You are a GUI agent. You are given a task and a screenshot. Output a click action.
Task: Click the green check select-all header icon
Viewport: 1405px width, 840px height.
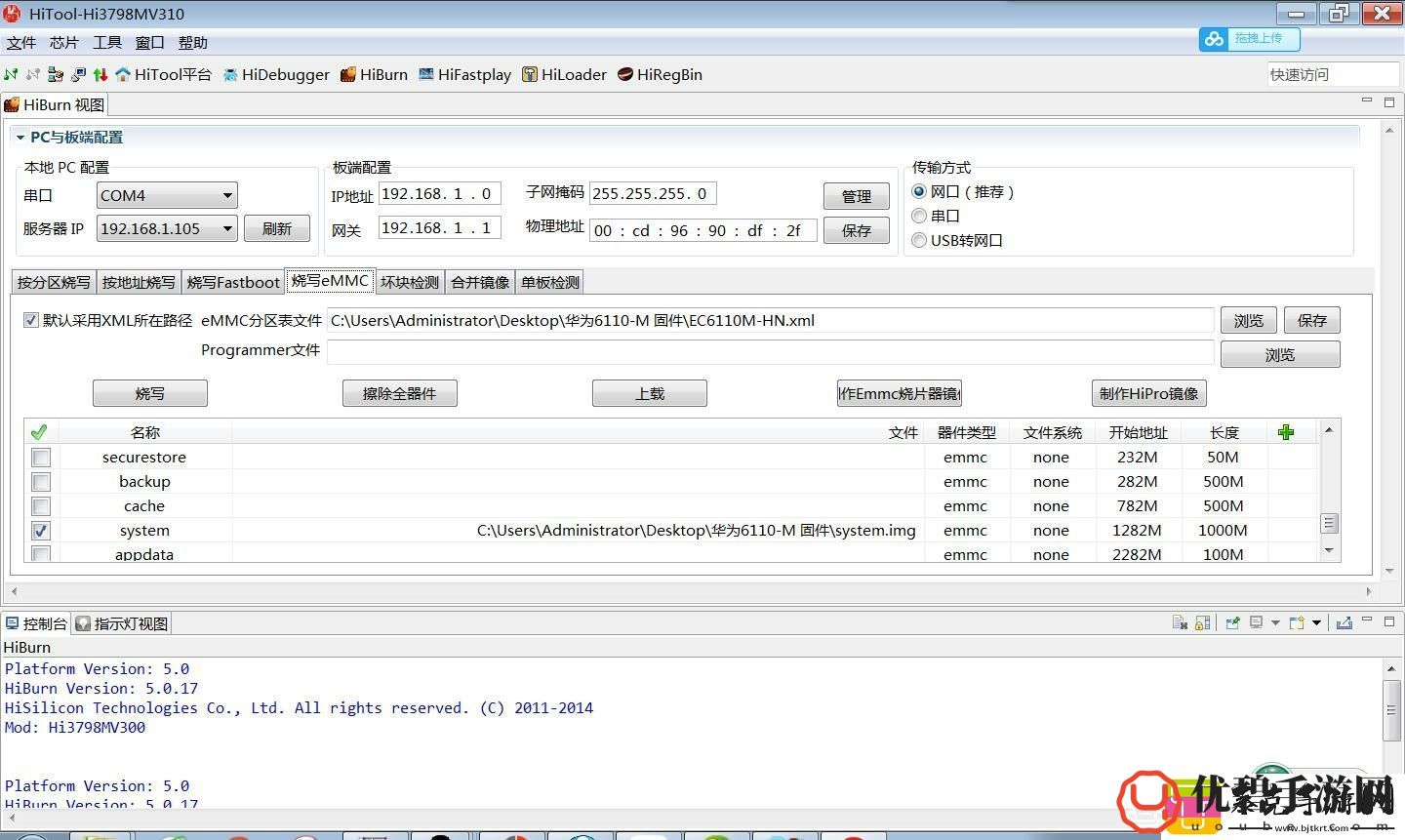click(39, 432)
